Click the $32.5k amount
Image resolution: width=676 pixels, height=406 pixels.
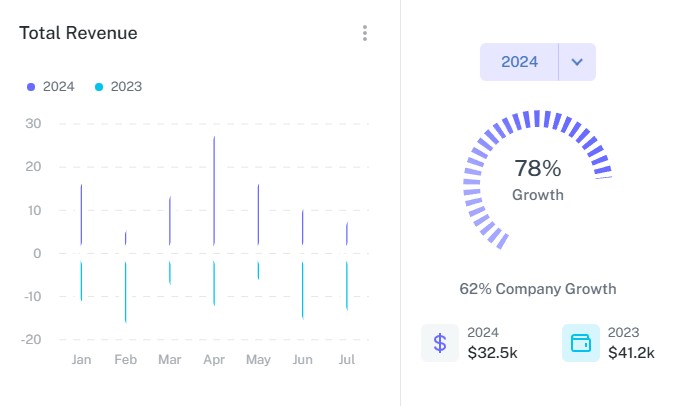(492, 352)
